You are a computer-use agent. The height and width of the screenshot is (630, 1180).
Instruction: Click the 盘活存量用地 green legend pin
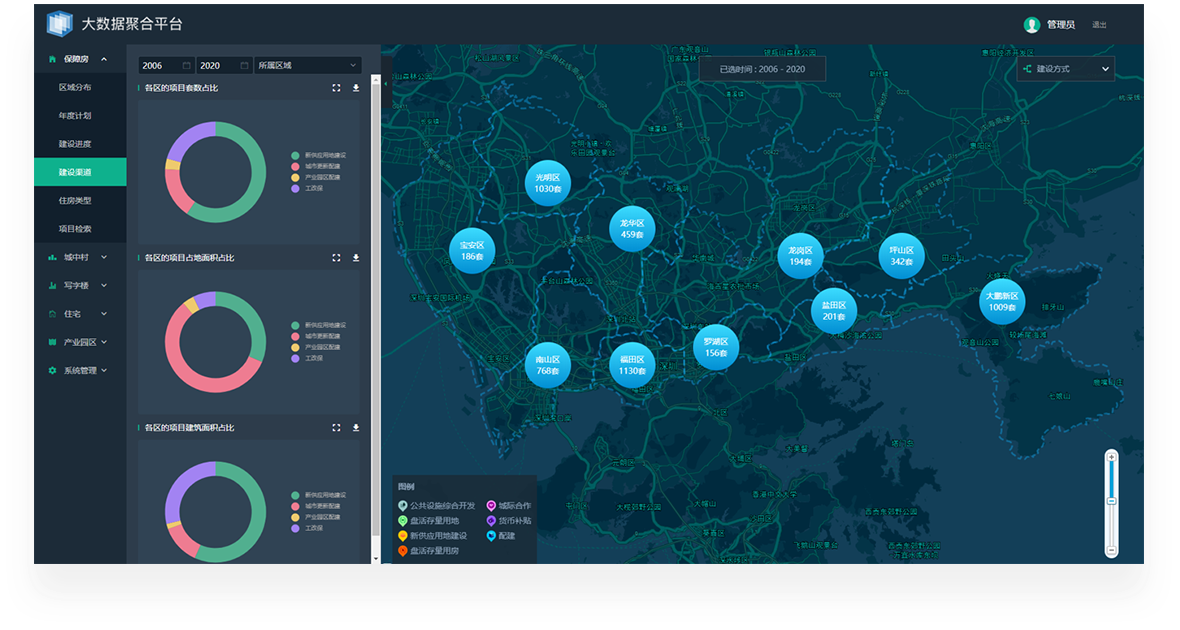[x=403, y=521]
